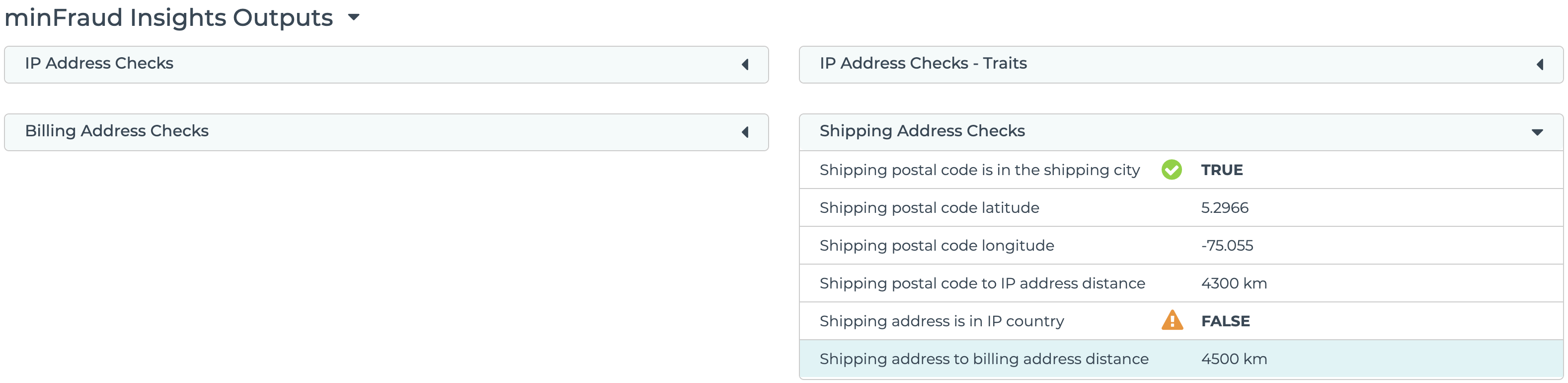This screenshot has height=383, width=1568.
Task: Open the Billing Address Checks header
Action: (117, 131)
